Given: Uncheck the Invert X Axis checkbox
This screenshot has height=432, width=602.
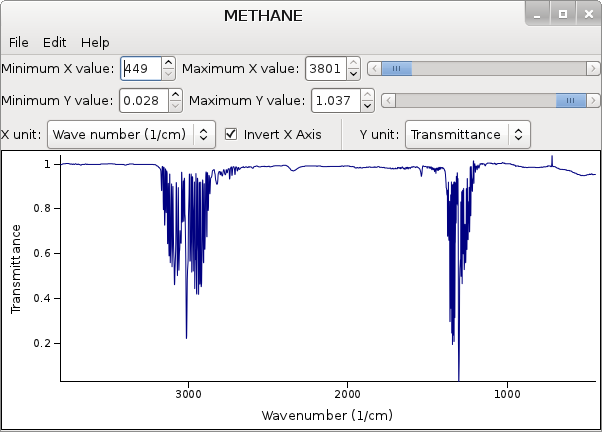Looking at the screenshot, I should pos(231,134).
